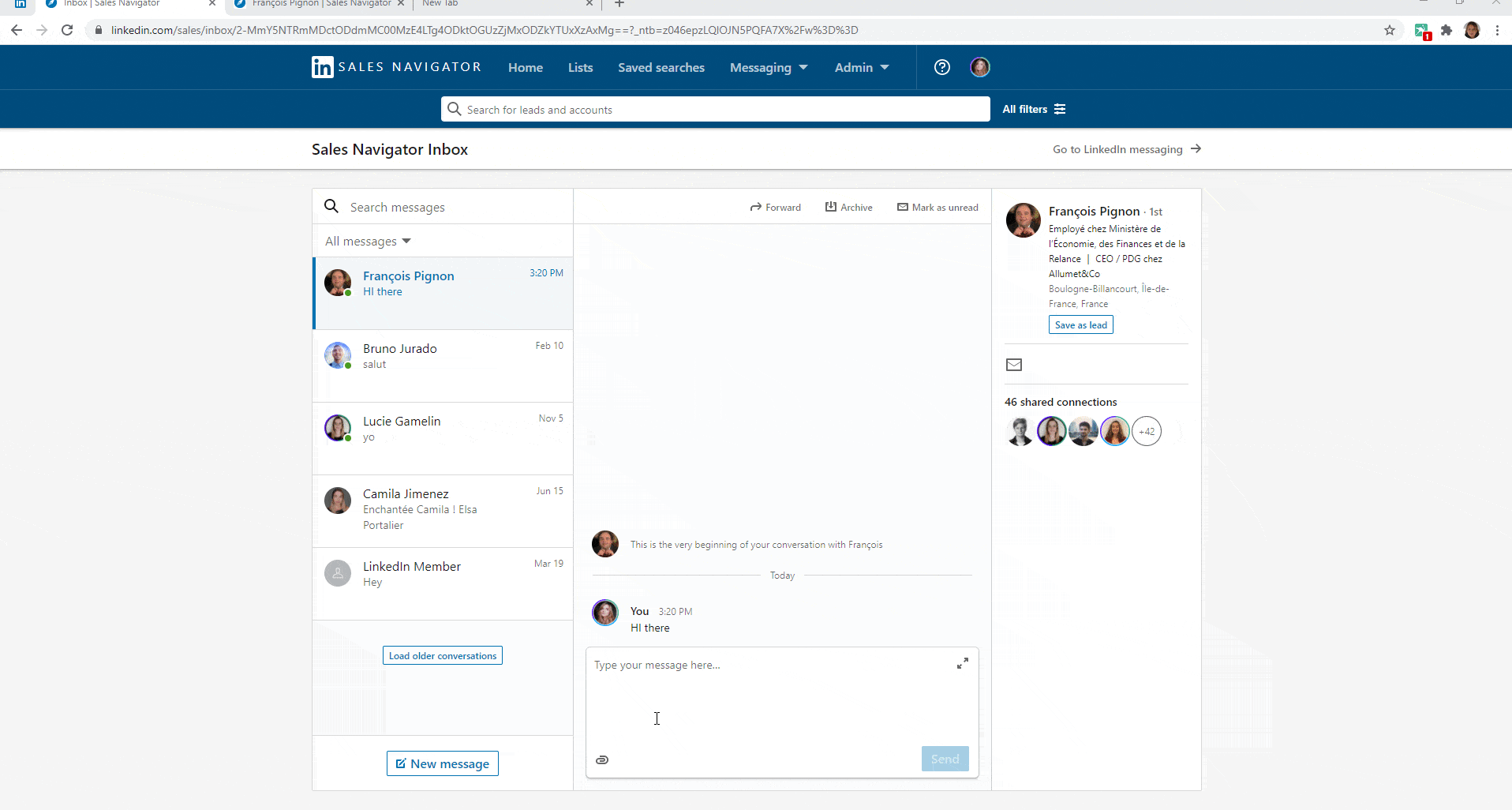
Task: Expand the message compose box
Action: 963,663
